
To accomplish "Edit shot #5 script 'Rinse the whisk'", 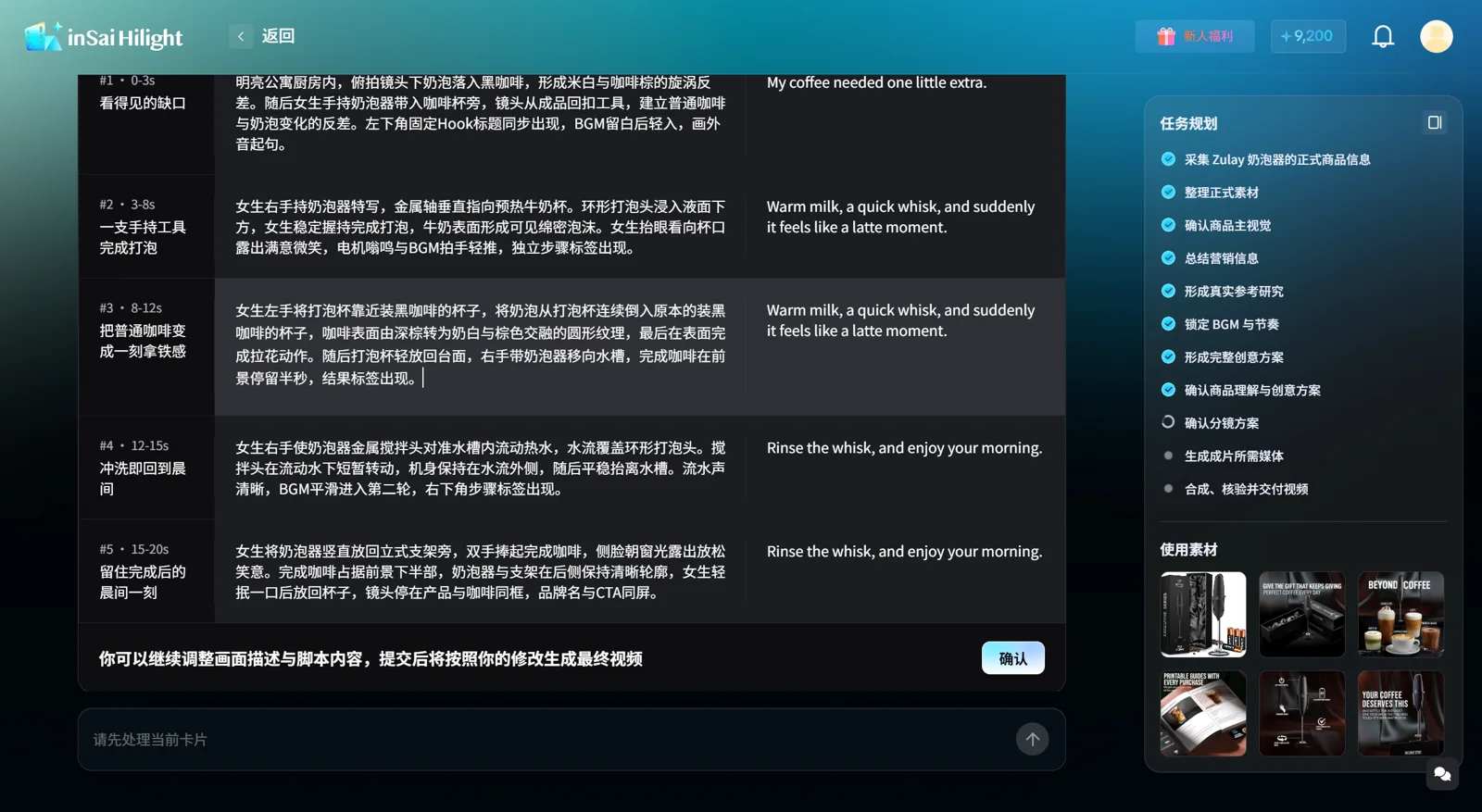I will [904, 551].
